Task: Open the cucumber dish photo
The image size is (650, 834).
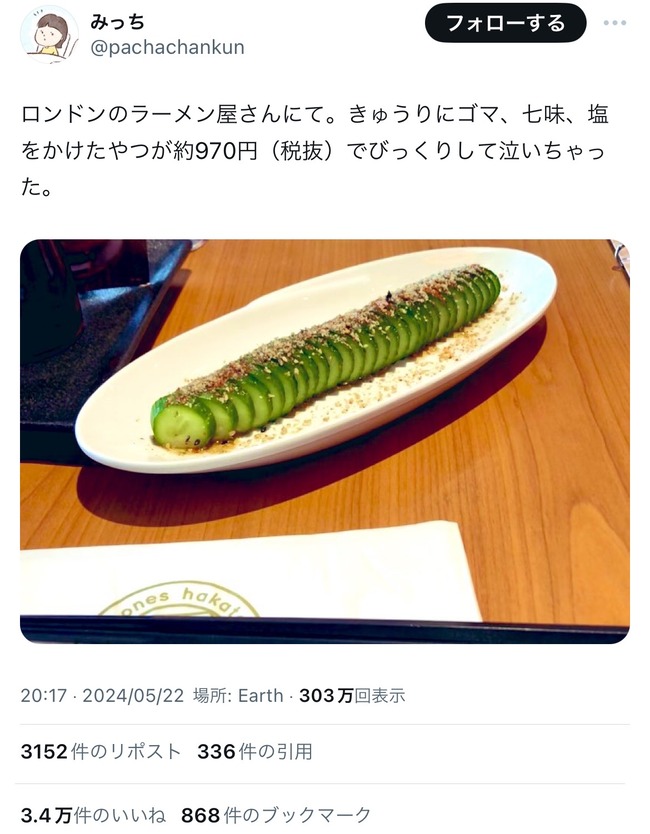Action: [324, 441]
